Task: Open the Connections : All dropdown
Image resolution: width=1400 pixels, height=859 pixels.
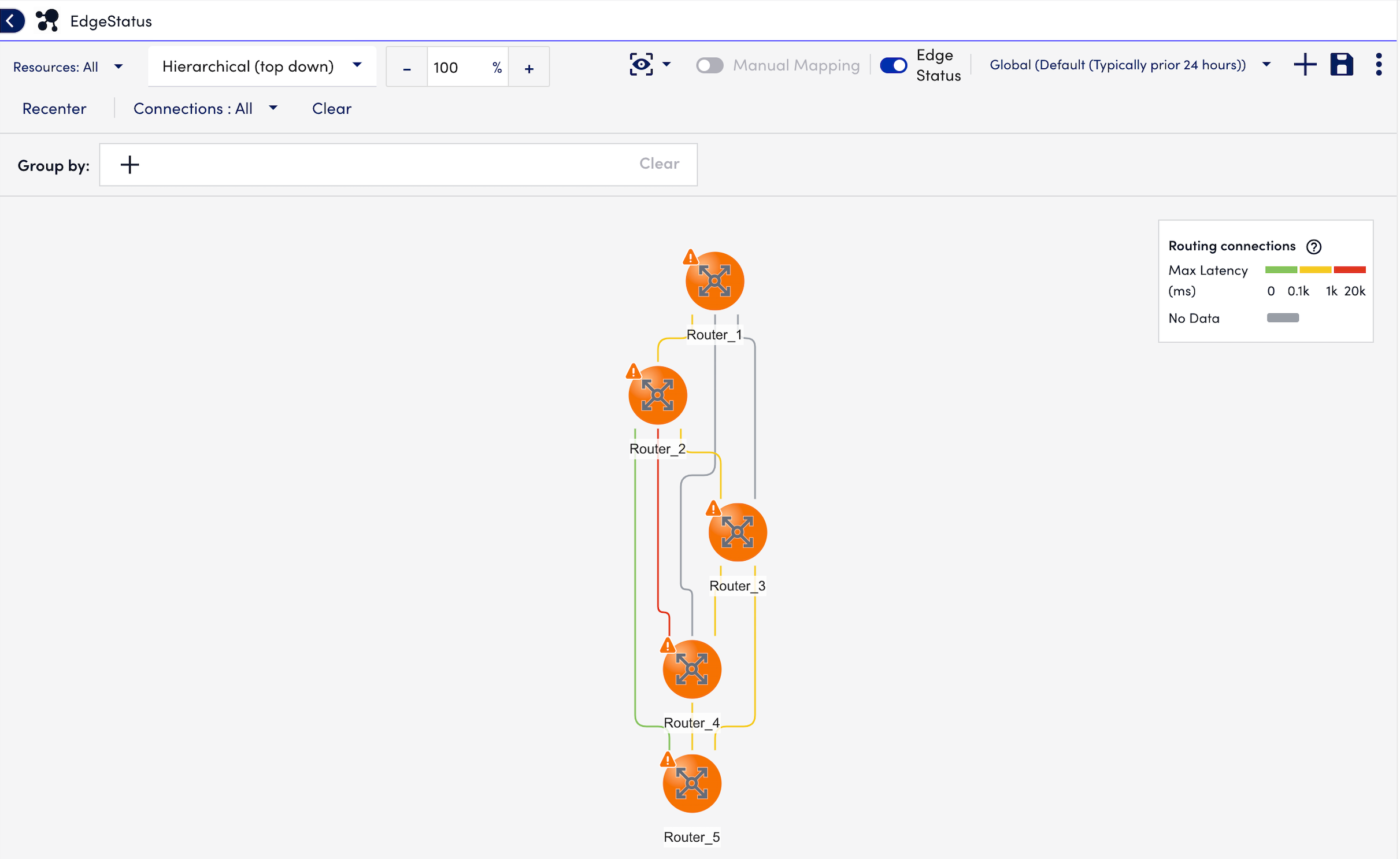Action: [206, 109]
